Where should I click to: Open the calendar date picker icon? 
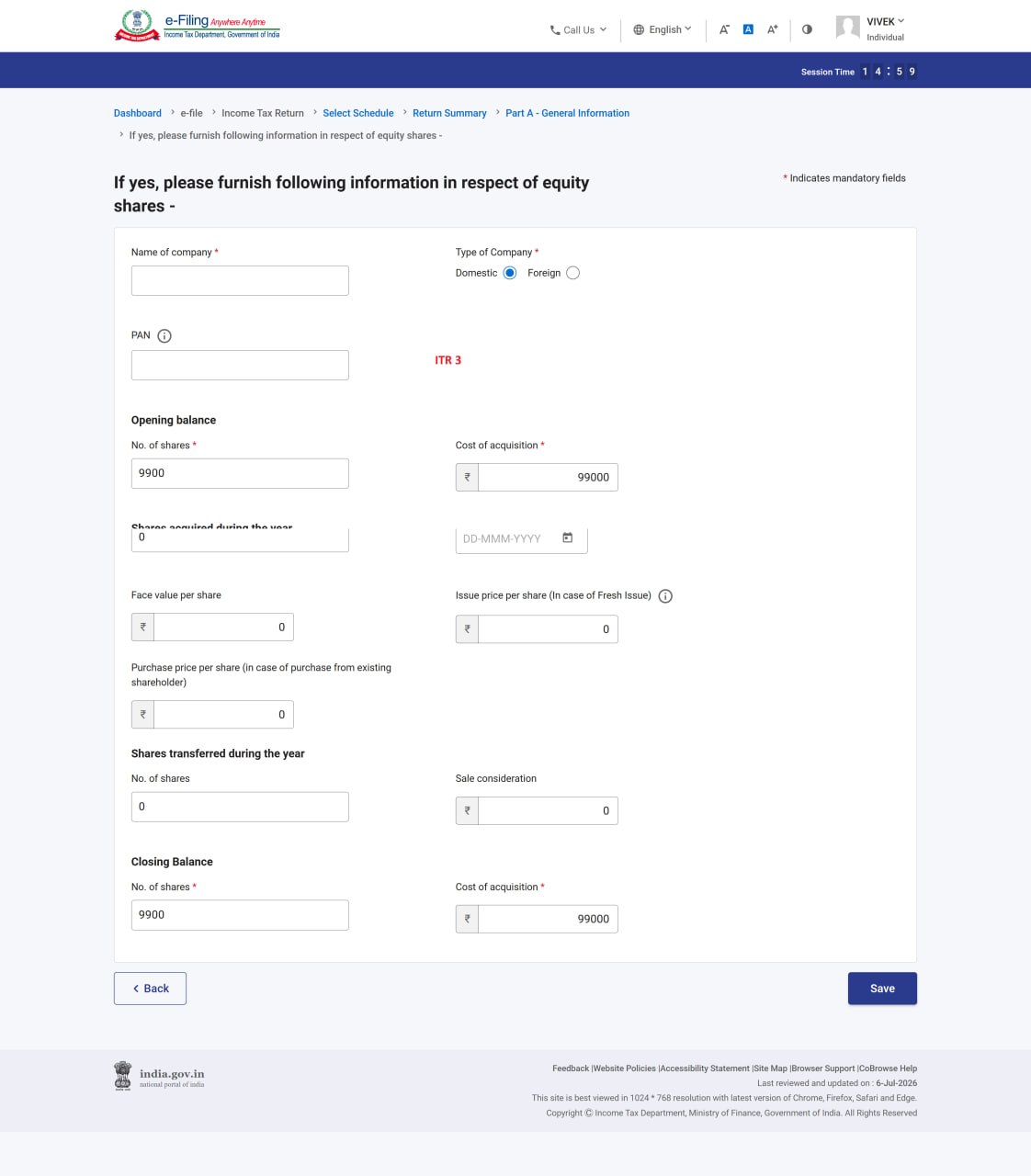pyautogui.click(x=567, y=537)
